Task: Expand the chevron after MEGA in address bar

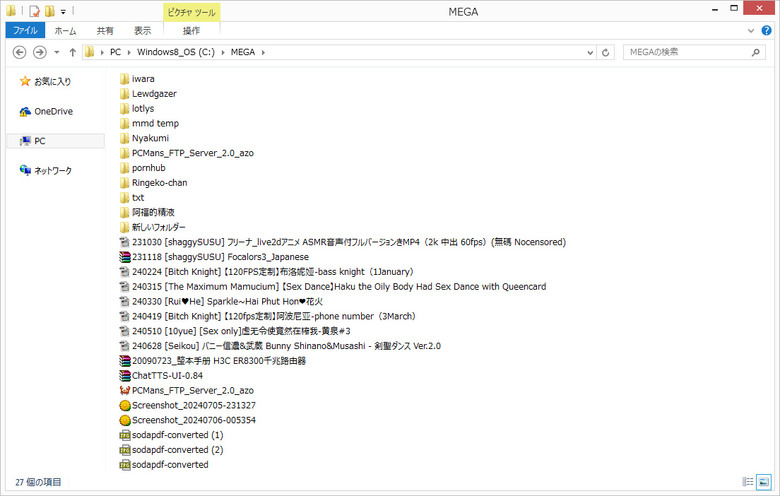Action: [263, 52]
